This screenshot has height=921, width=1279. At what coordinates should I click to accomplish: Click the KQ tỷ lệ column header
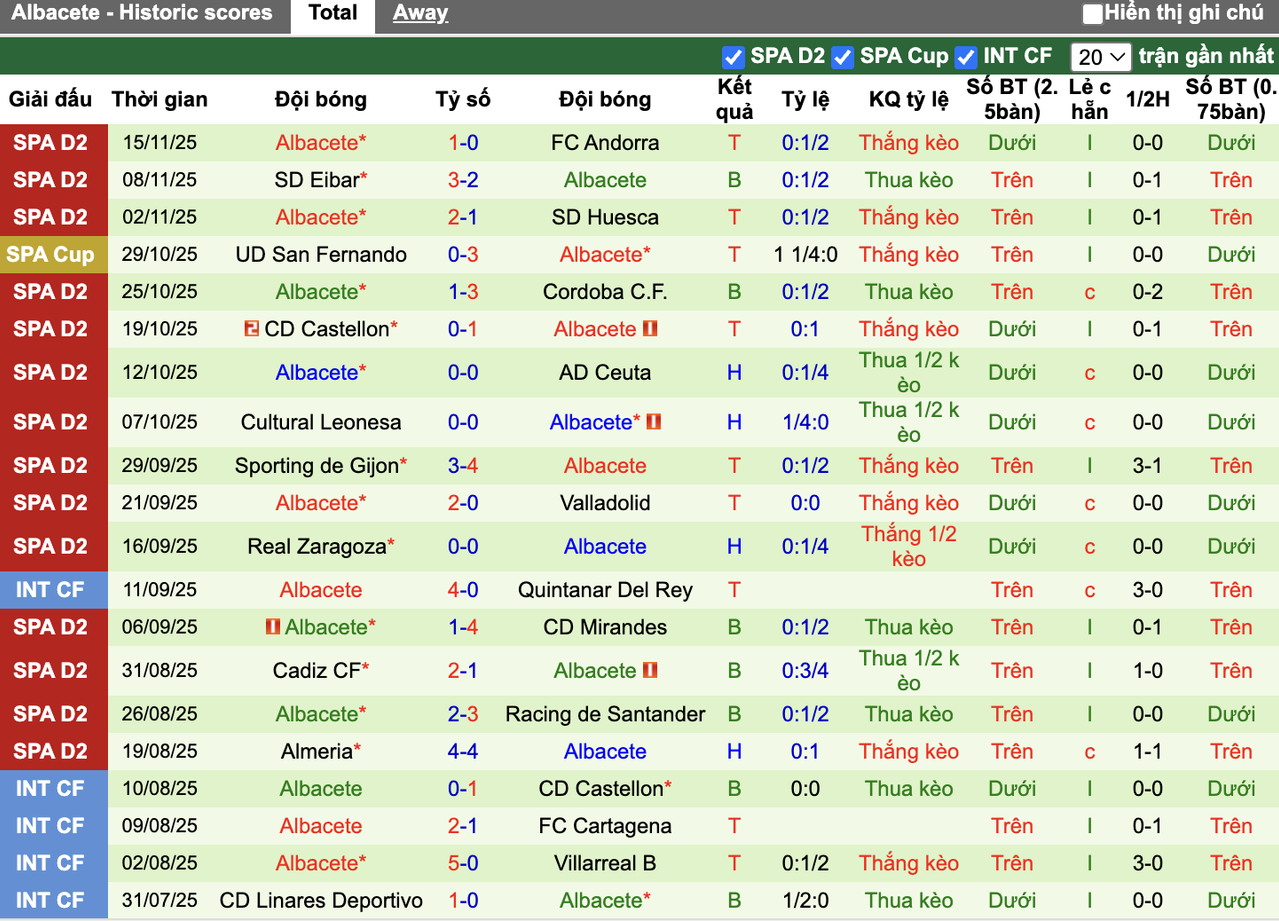[909, 99]
